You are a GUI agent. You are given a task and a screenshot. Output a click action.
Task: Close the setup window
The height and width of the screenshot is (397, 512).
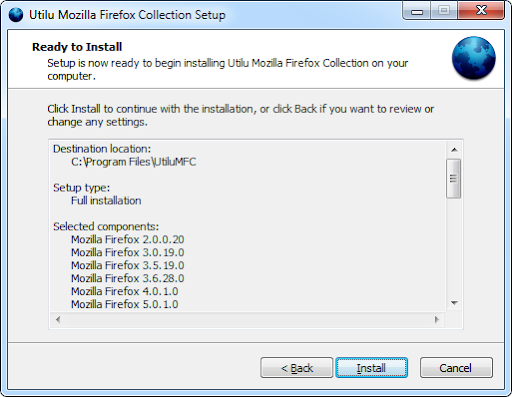tap(481, 11)
